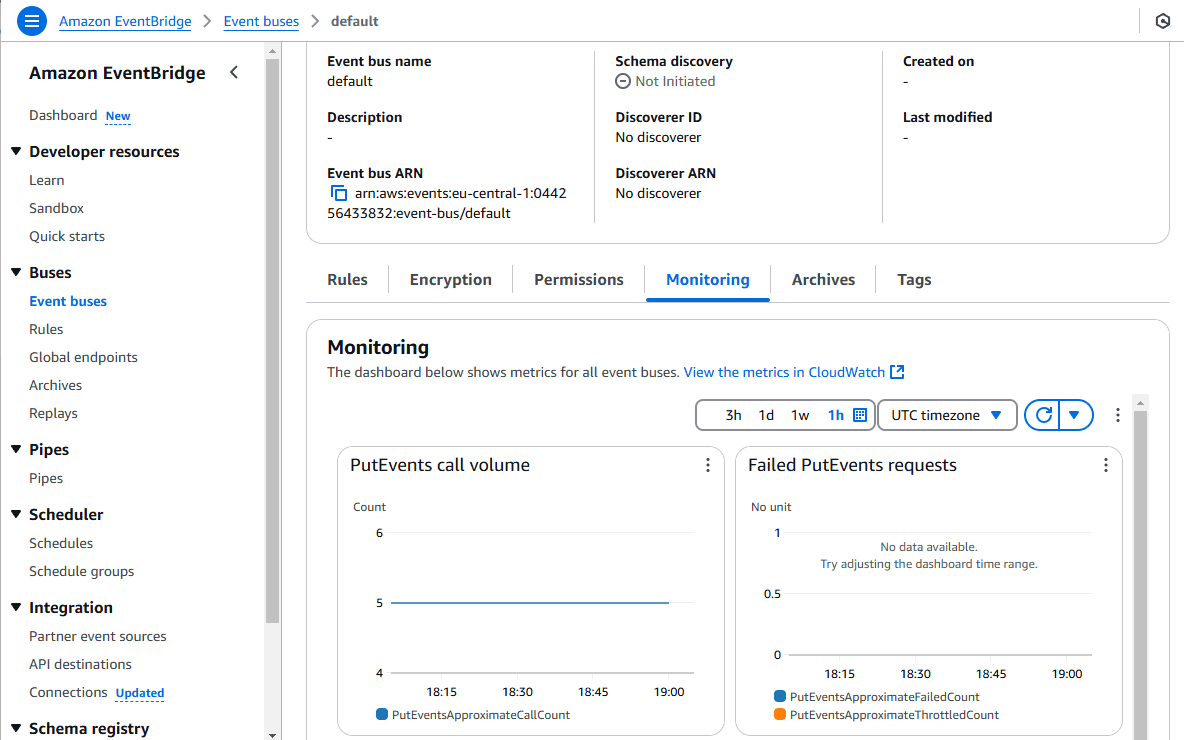Set time range to 1d
The image size is (1184, 740).
766,415
